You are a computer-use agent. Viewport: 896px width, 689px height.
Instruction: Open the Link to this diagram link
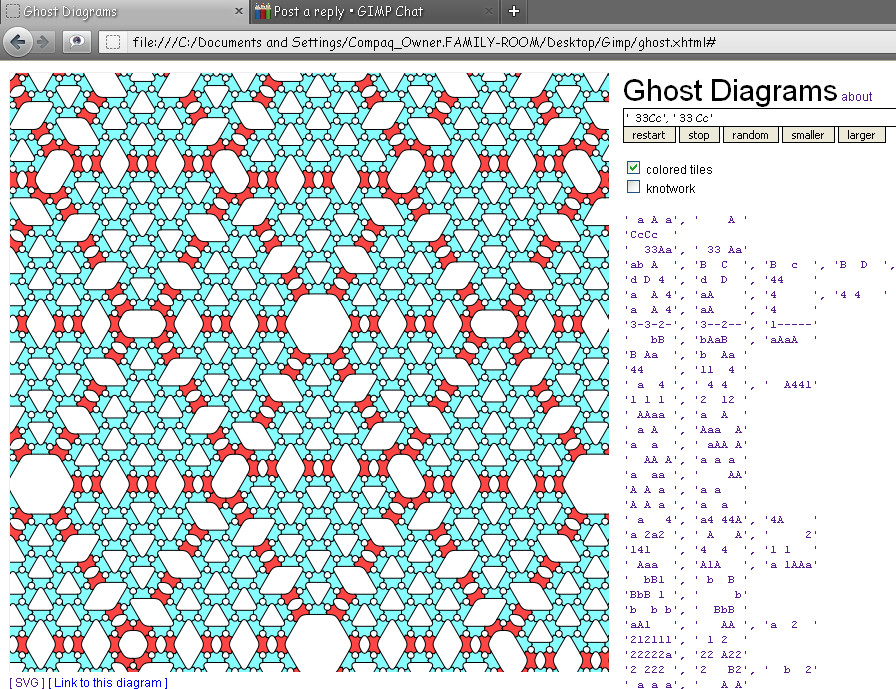point(108,682)
